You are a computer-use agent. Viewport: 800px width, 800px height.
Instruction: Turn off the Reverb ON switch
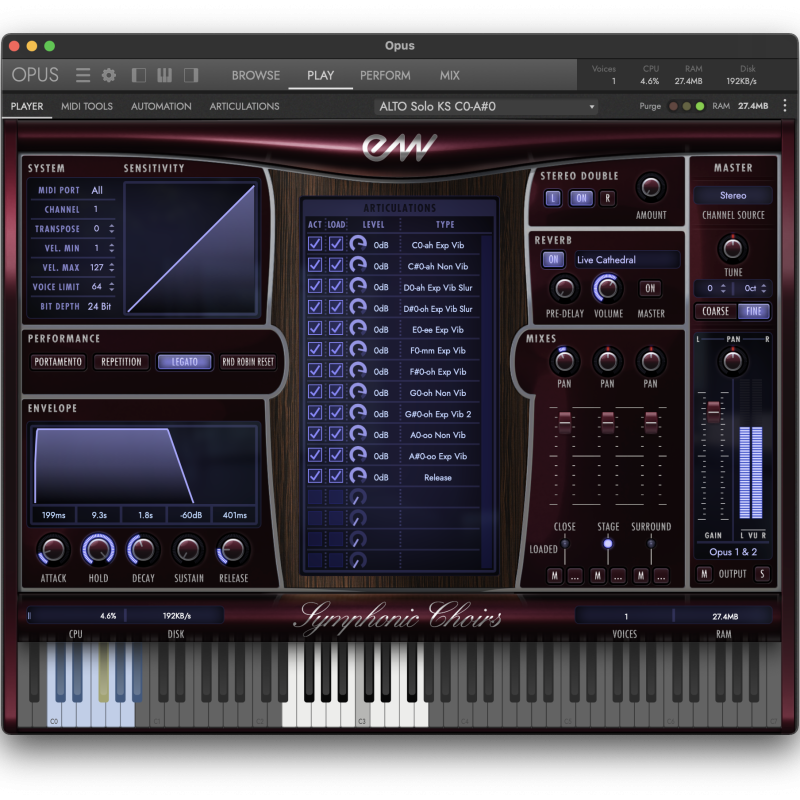pyautogui.click(x=553, y=260)
